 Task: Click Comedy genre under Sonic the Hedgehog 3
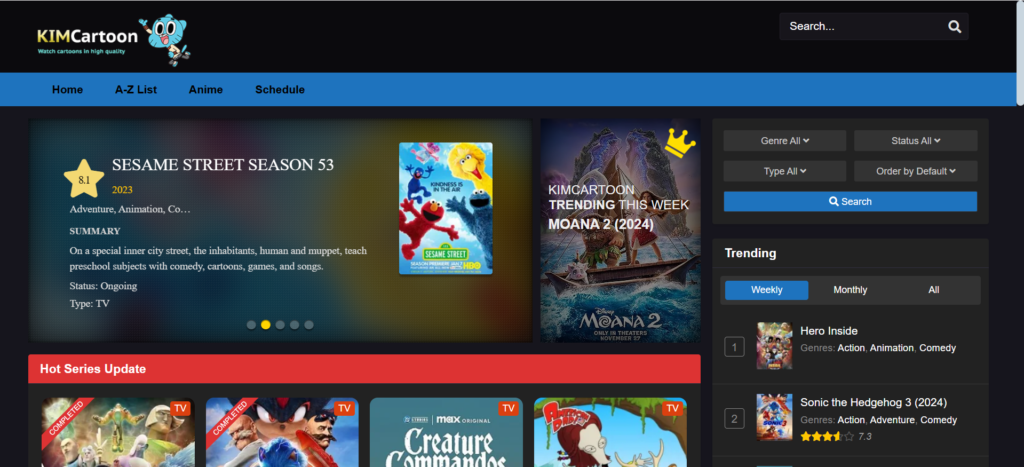click(938, 420)
